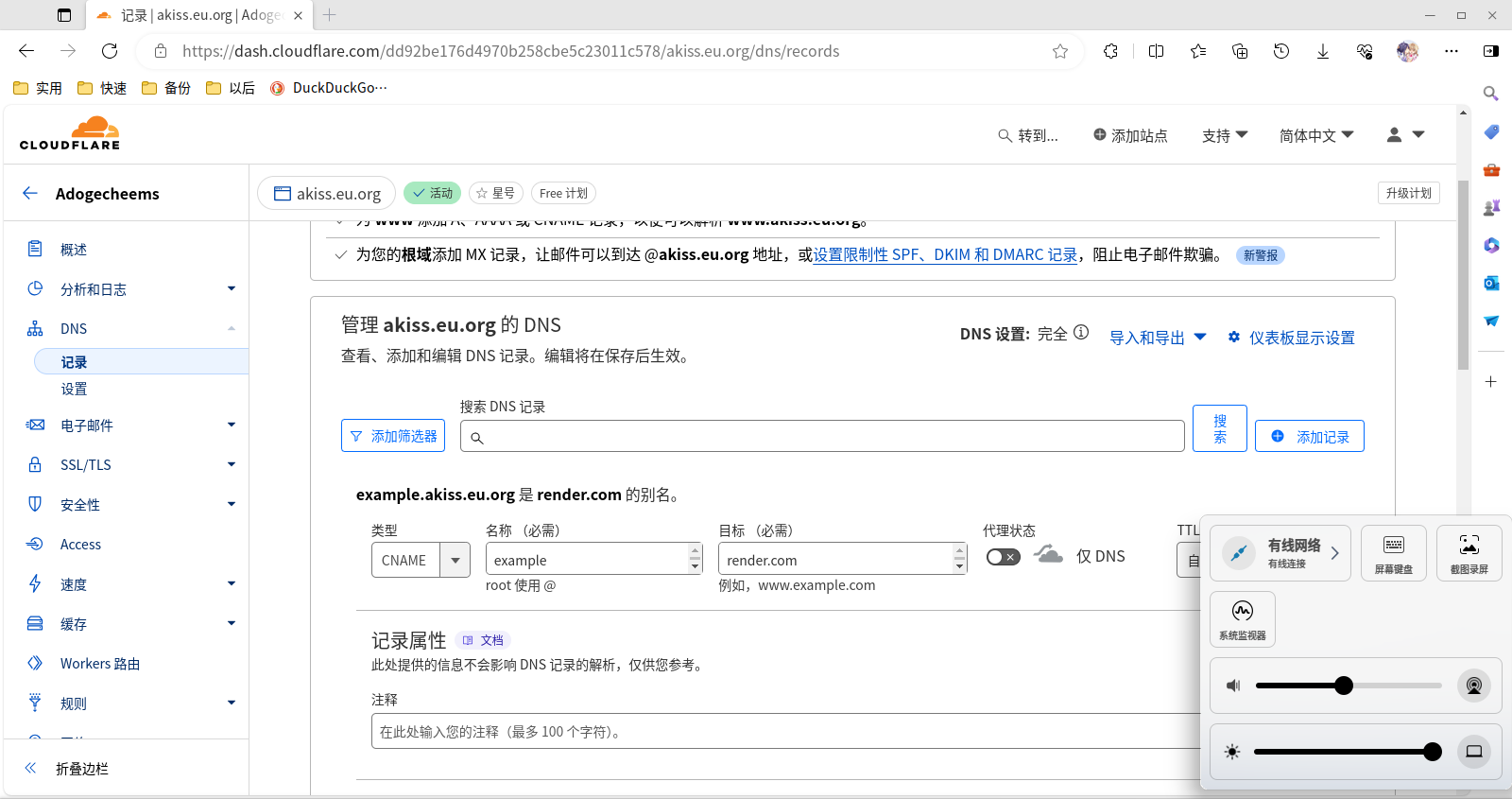Viewport: 1512px width, 799px height.
Task: Open the browser favorites list icon
Action: tap(1198, 51)
